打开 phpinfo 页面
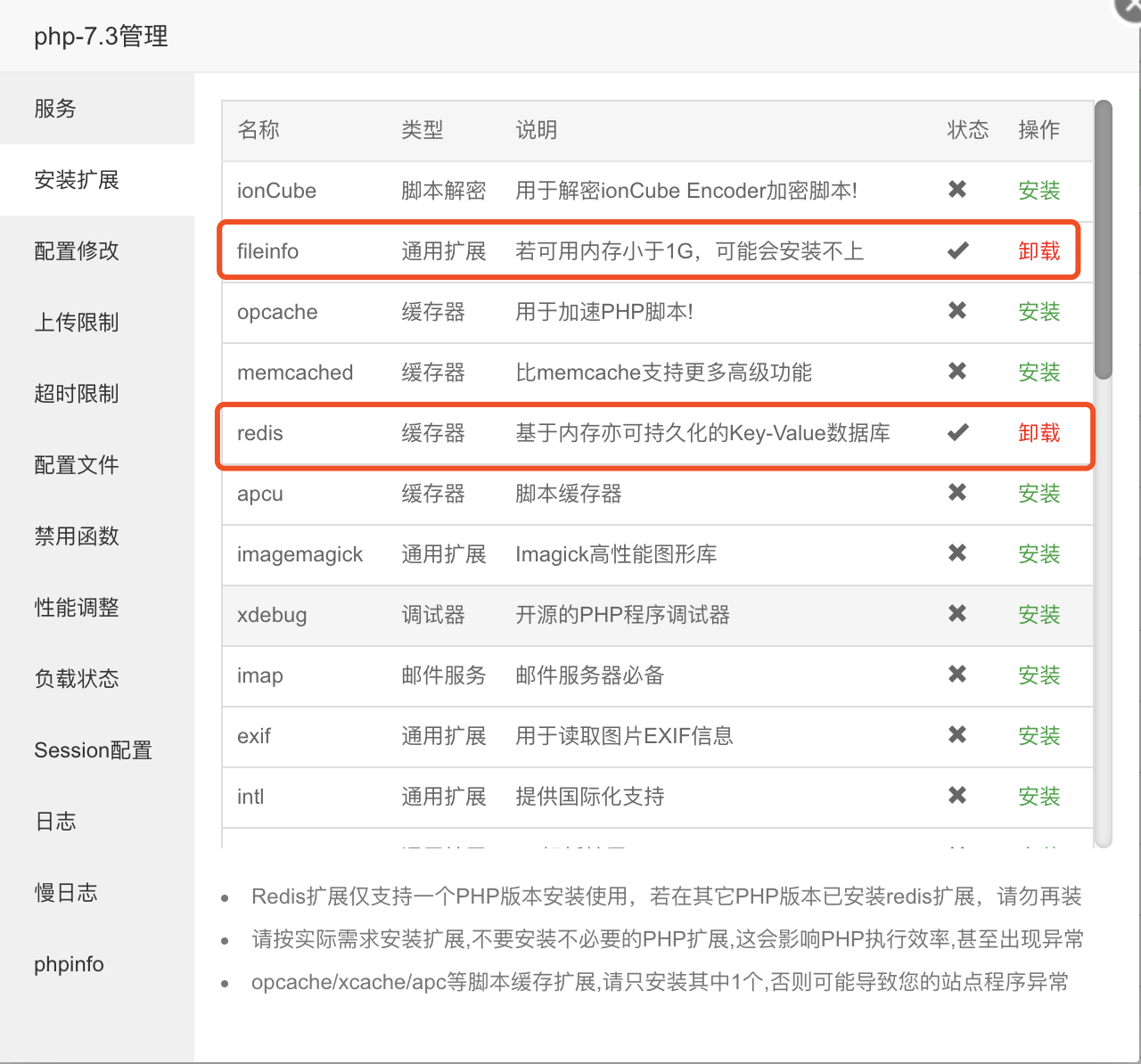This screenshot has height=1064, width=1141. 69,963
